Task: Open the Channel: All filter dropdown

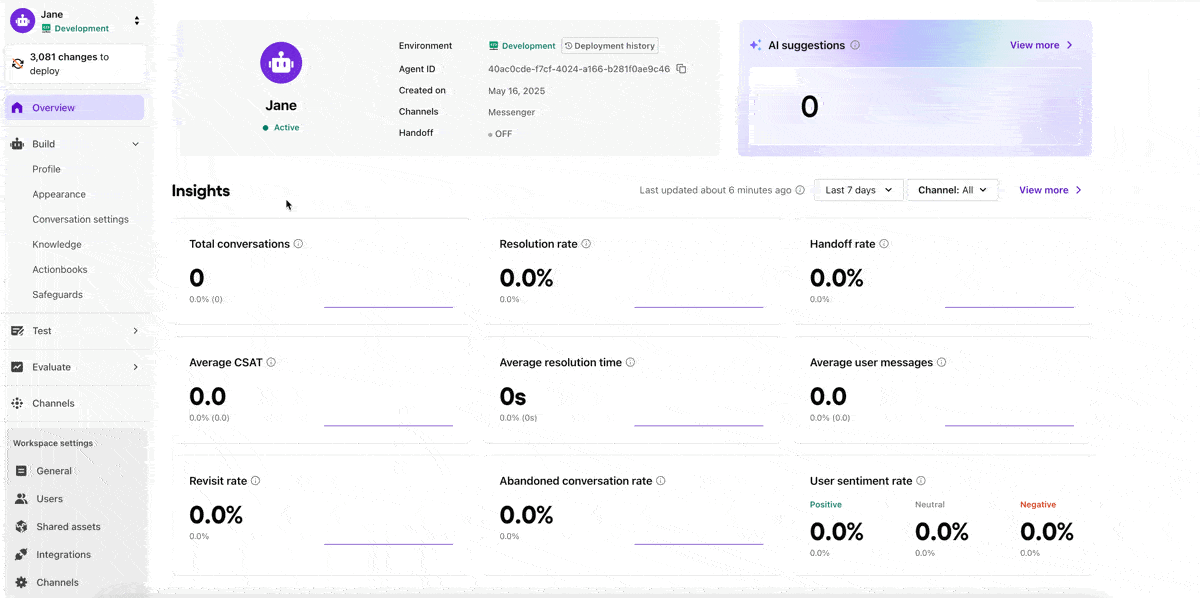Action: pyautogui.click(x=951, y=189)
